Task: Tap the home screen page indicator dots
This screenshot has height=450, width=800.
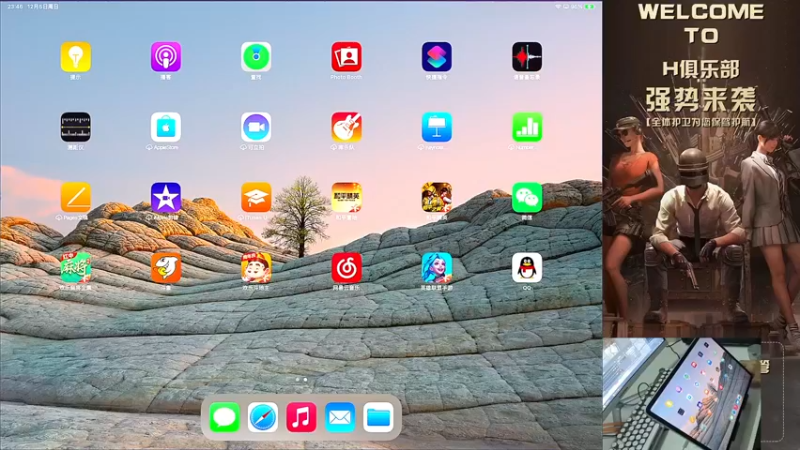Action: (302, 380)
